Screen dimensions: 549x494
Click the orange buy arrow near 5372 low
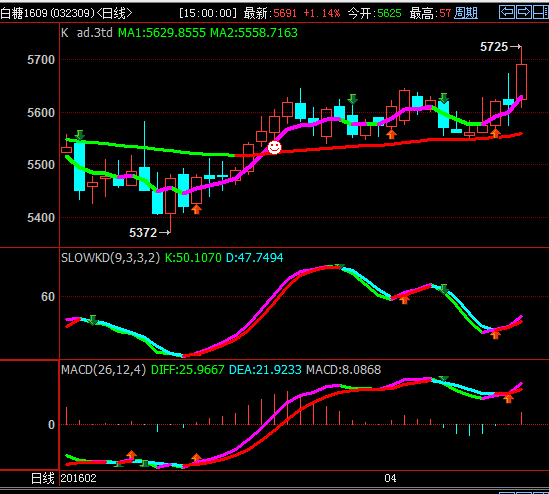coord(197,209)
